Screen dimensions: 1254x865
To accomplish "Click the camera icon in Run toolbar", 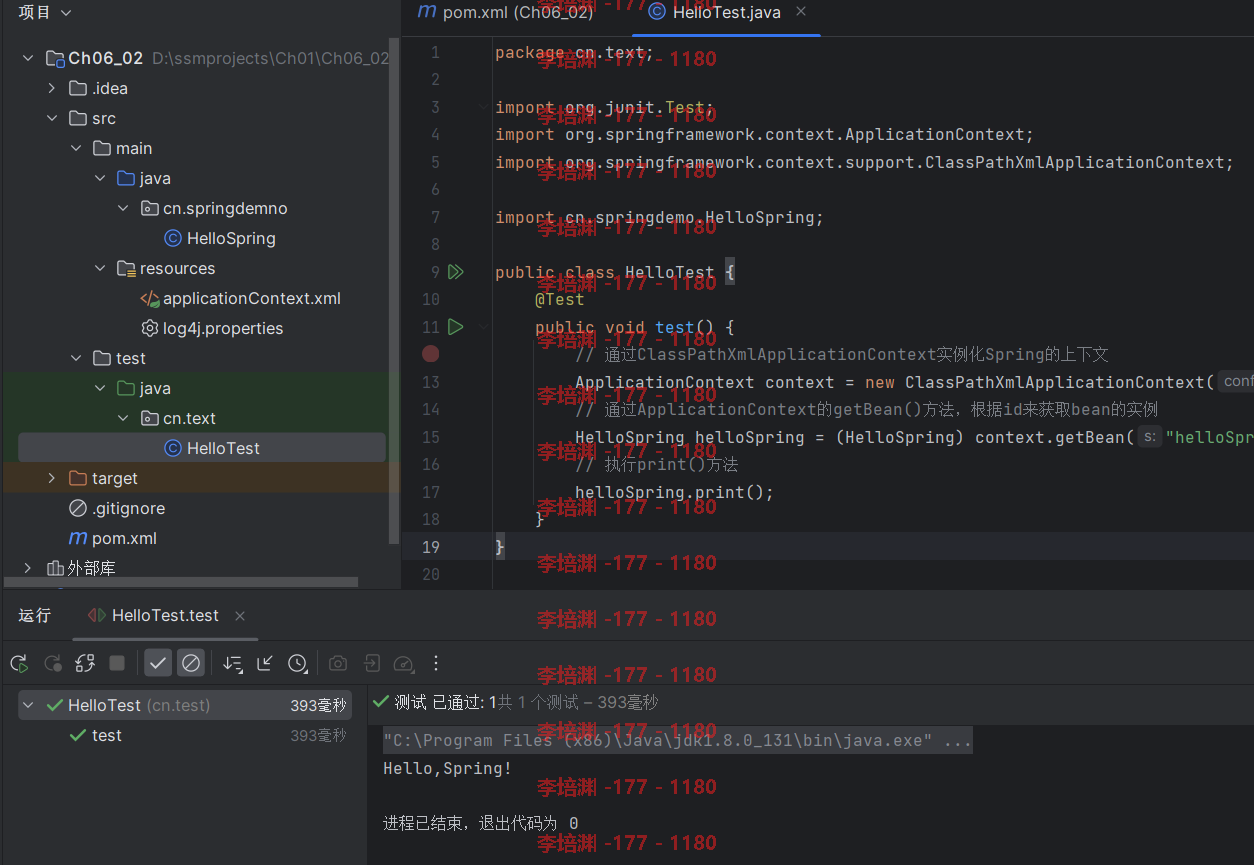I will tap(338, 663).
